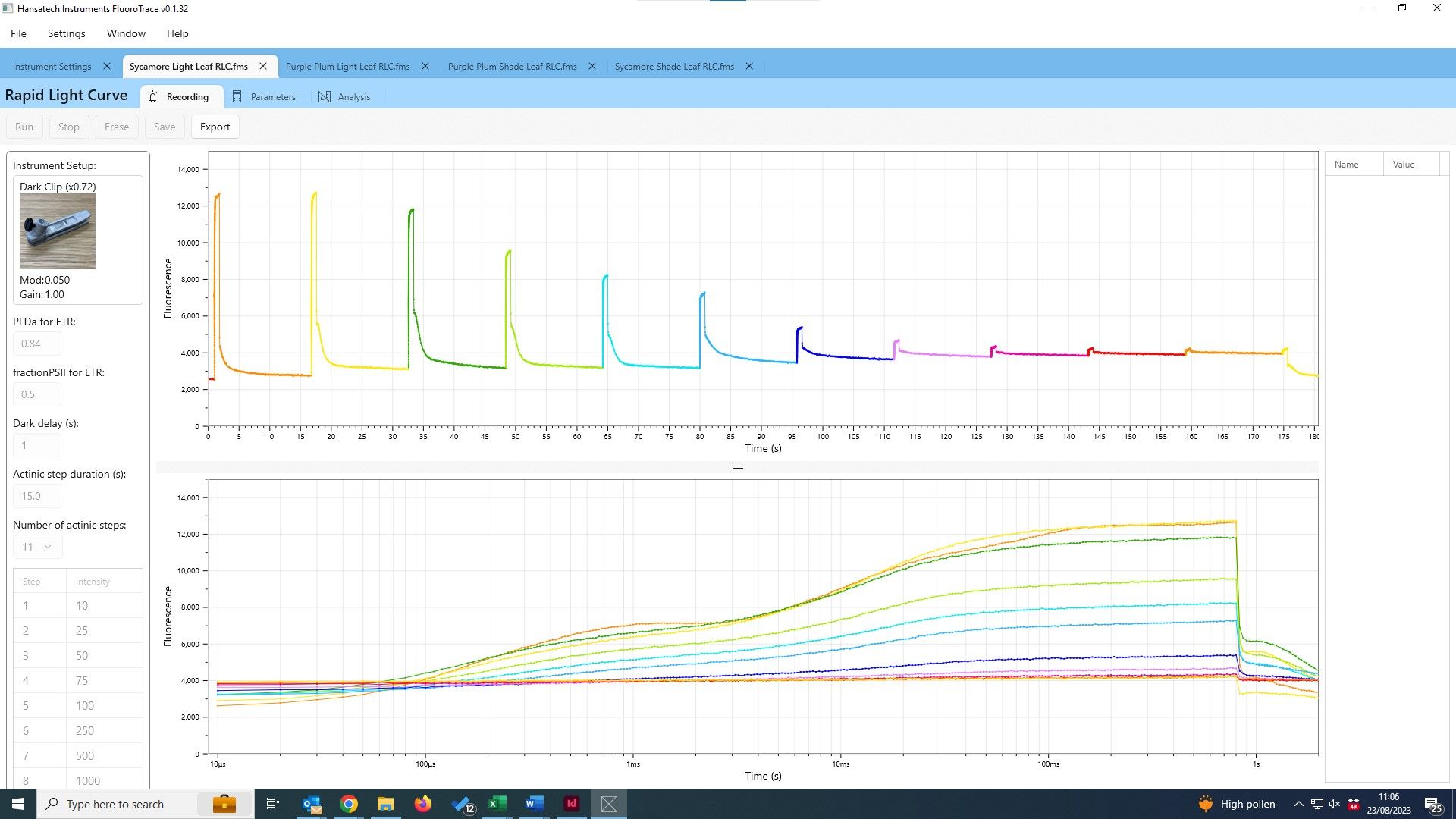Show hidden system tray icons chevron
The image size is (1456, 819).
(1298, 804)
